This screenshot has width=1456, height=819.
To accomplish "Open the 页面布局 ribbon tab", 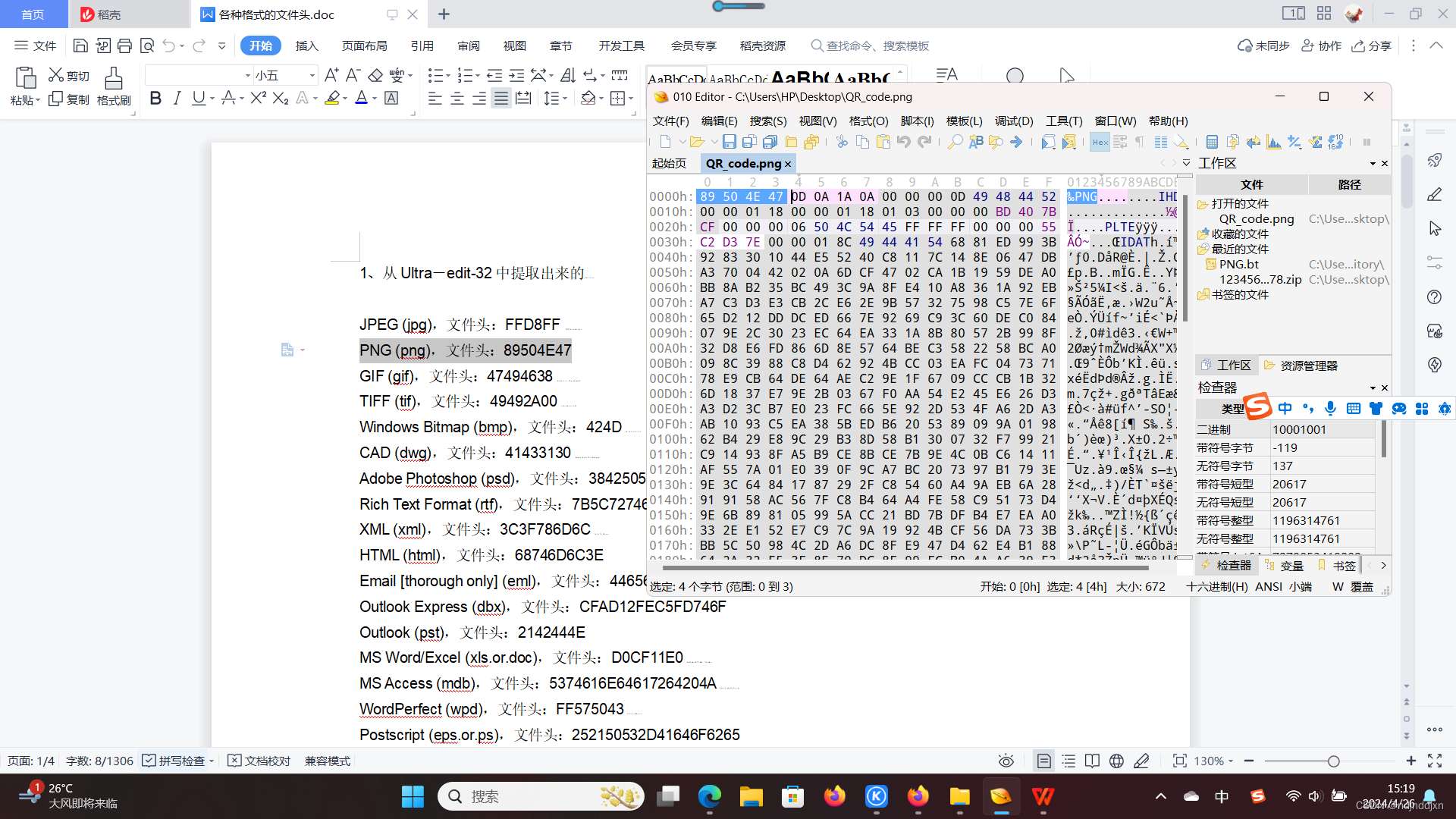I will (364, 45).
